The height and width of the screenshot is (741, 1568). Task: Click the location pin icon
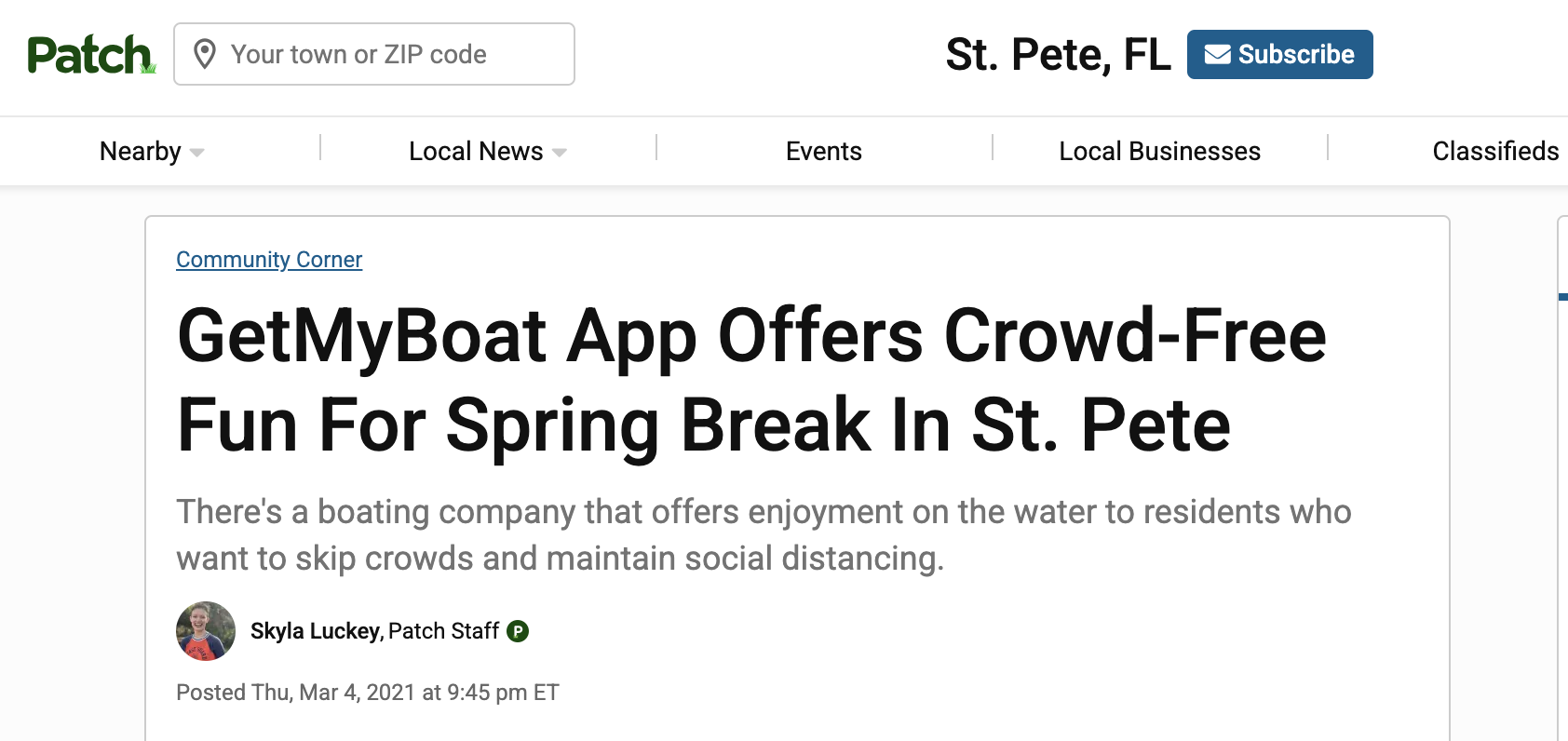(x=205, y=54)
